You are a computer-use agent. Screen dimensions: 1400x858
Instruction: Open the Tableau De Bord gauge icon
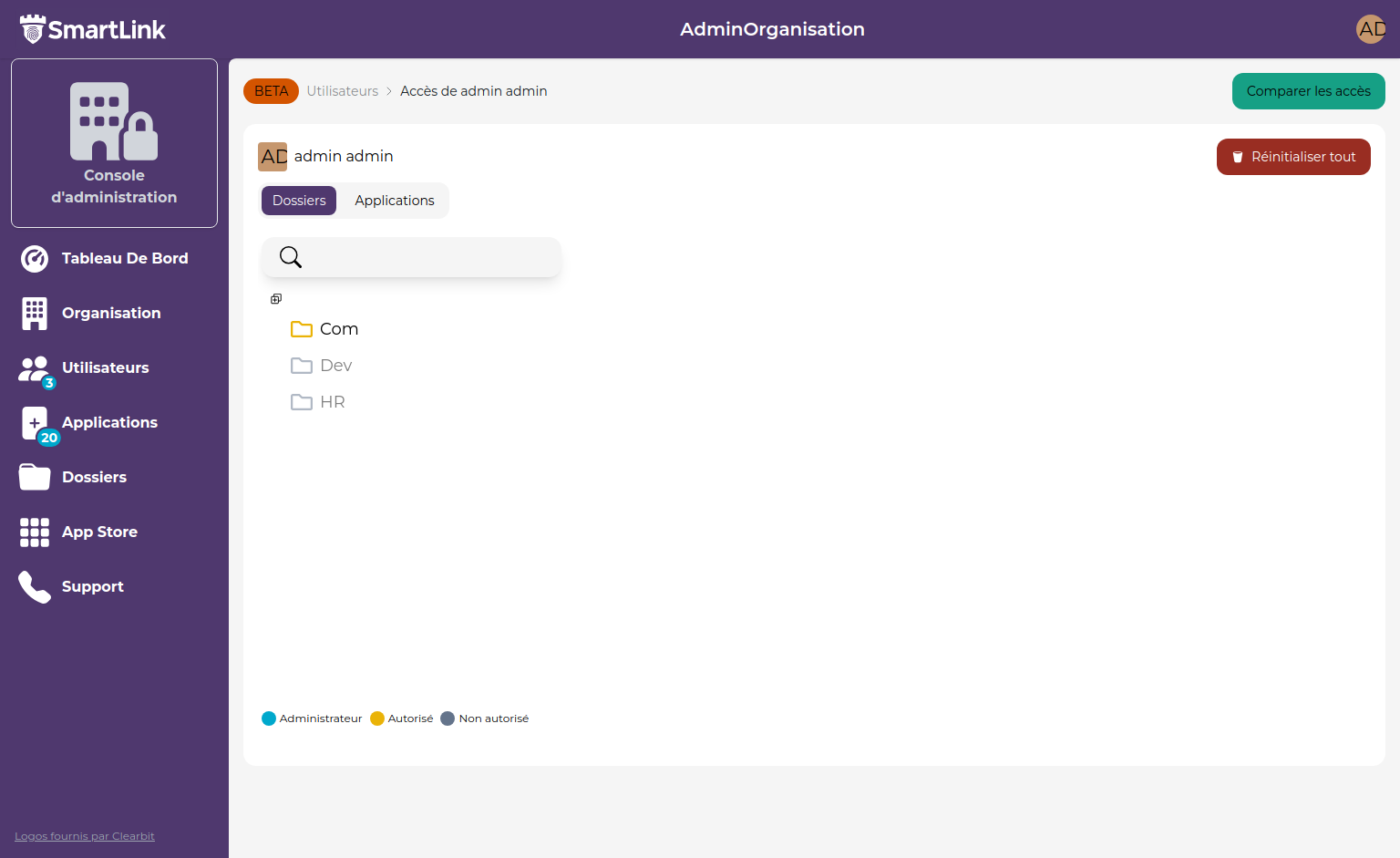click(35, 259)
